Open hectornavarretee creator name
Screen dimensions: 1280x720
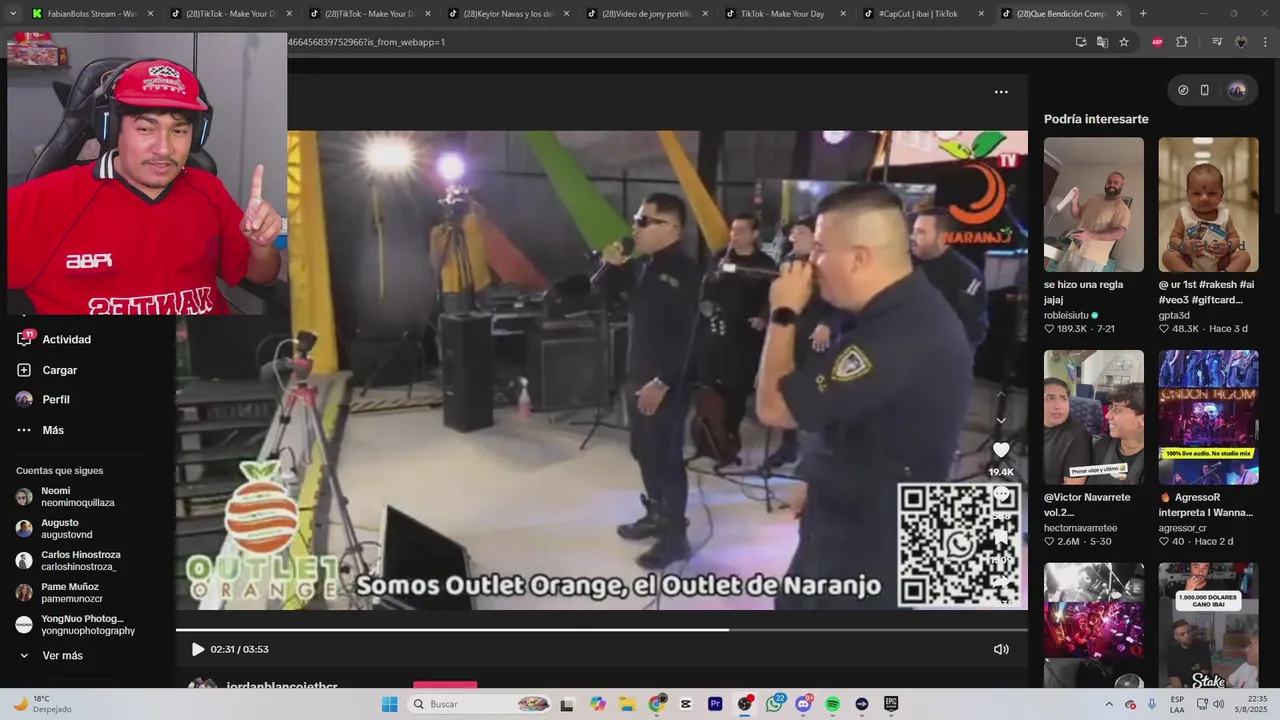[1081, 528]
